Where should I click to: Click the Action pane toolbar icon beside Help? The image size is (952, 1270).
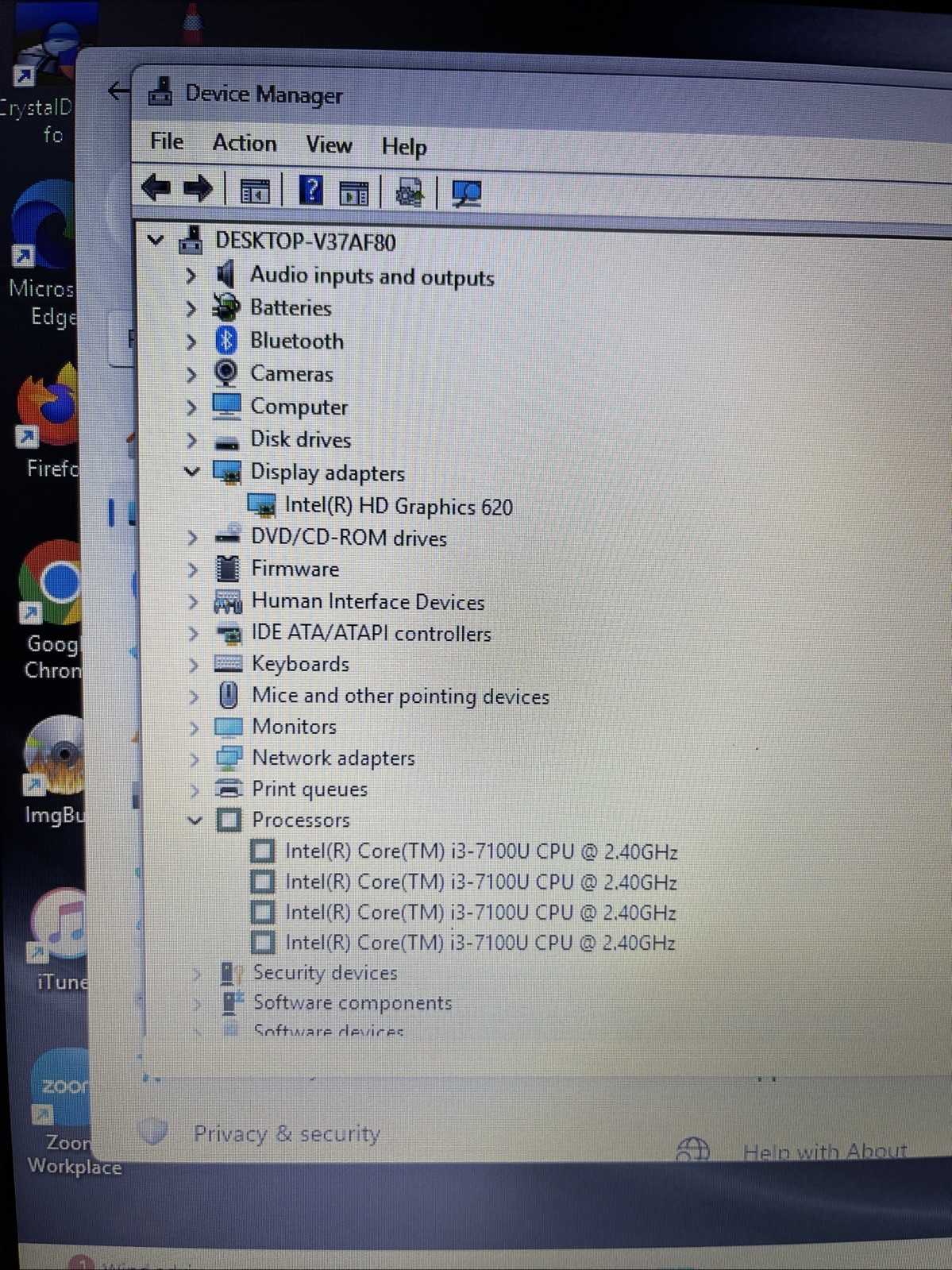coord(354,193)
